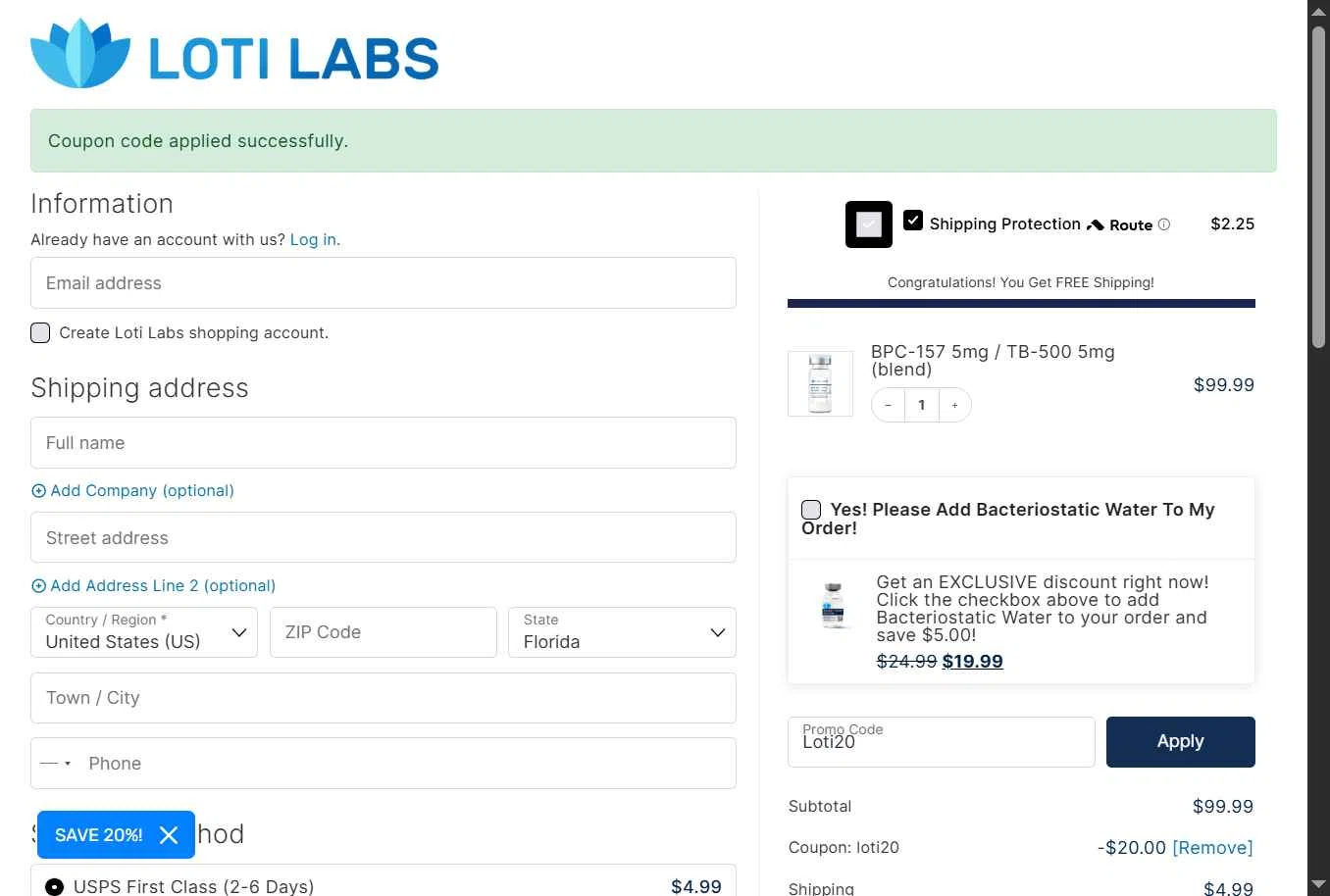Open the State dropdown showing Florida
The width and height of the screenshot is (1330, 896).
coord(622,632)
